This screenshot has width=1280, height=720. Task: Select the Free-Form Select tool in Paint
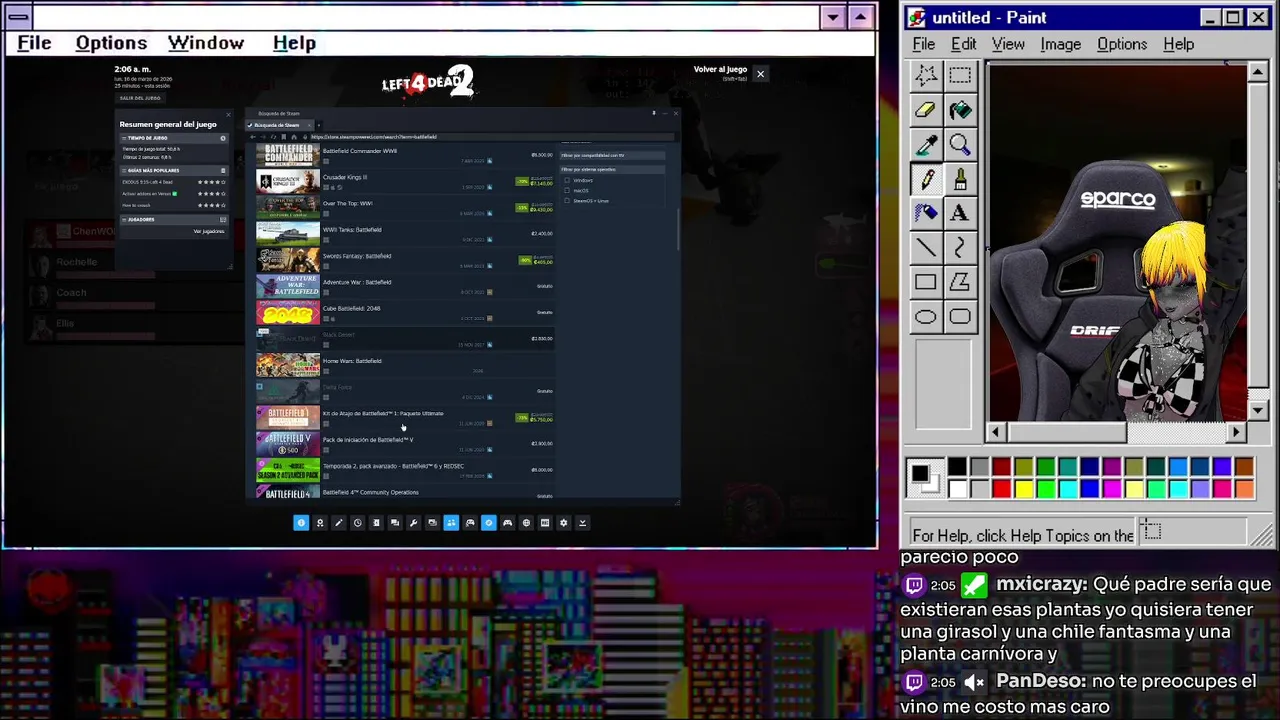(926, 76)
